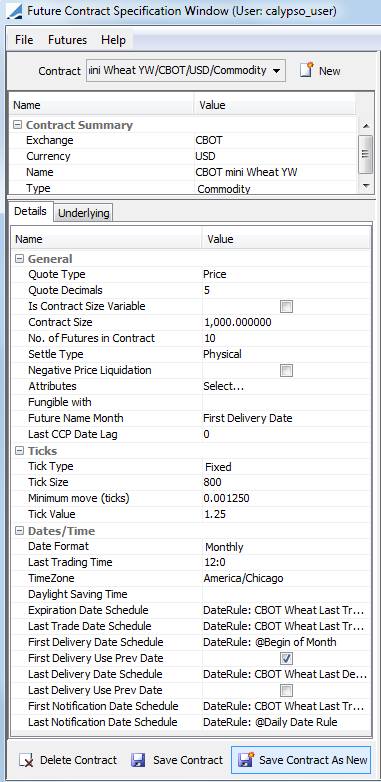
Task: Toggle Negative Price Liquidation checkbox
Action: [x=286, y=370]
